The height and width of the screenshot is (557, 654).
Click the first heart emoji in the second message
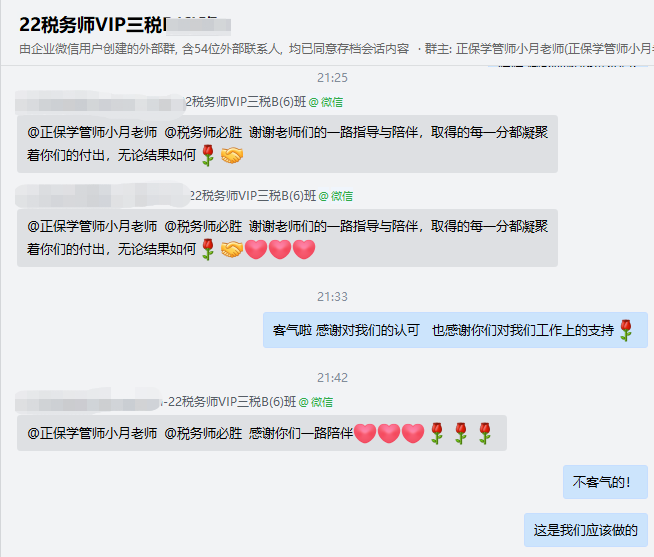pyautogui.click(x=256, y=250)
